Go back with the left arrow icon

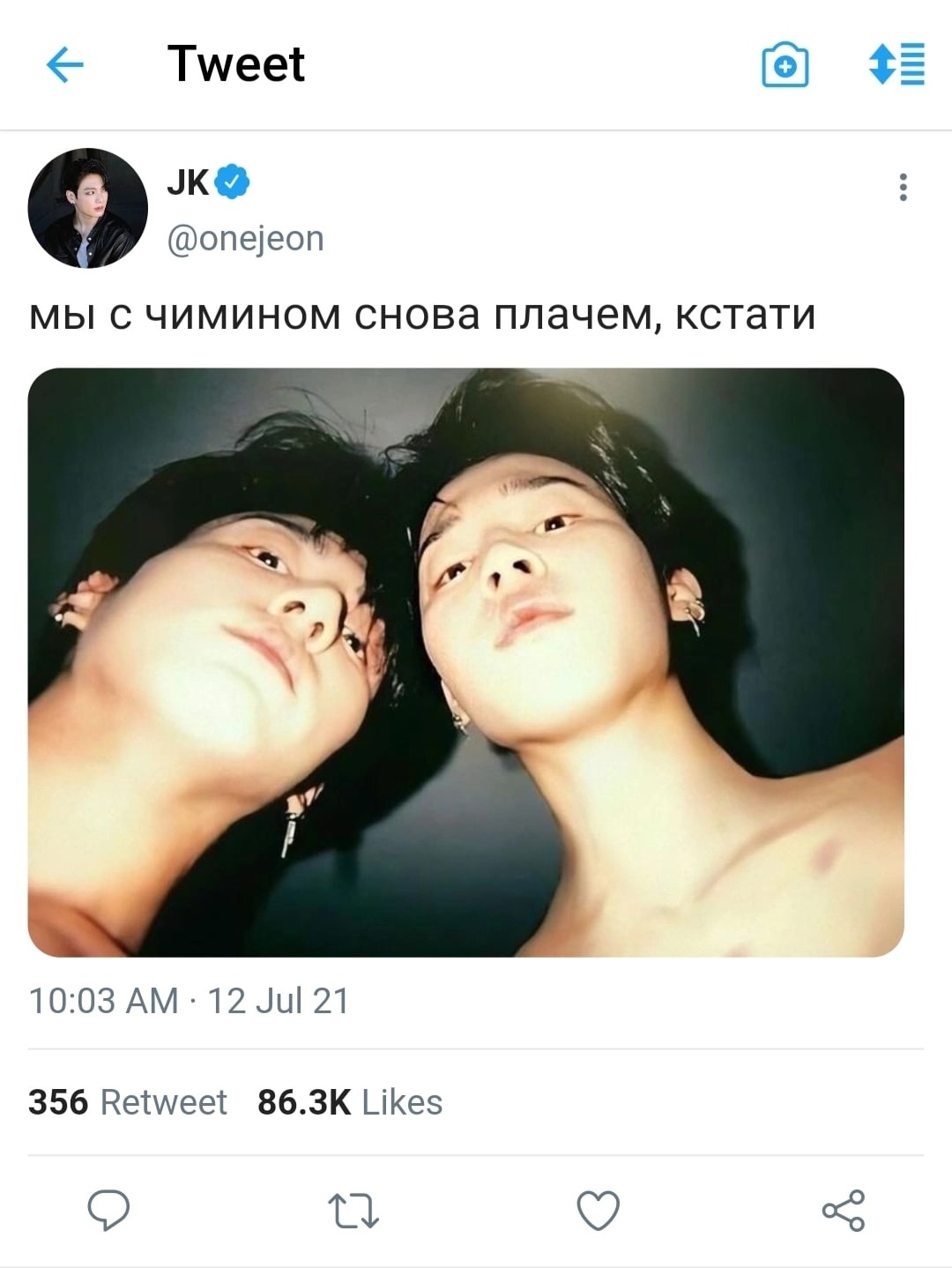click(64, 64)
